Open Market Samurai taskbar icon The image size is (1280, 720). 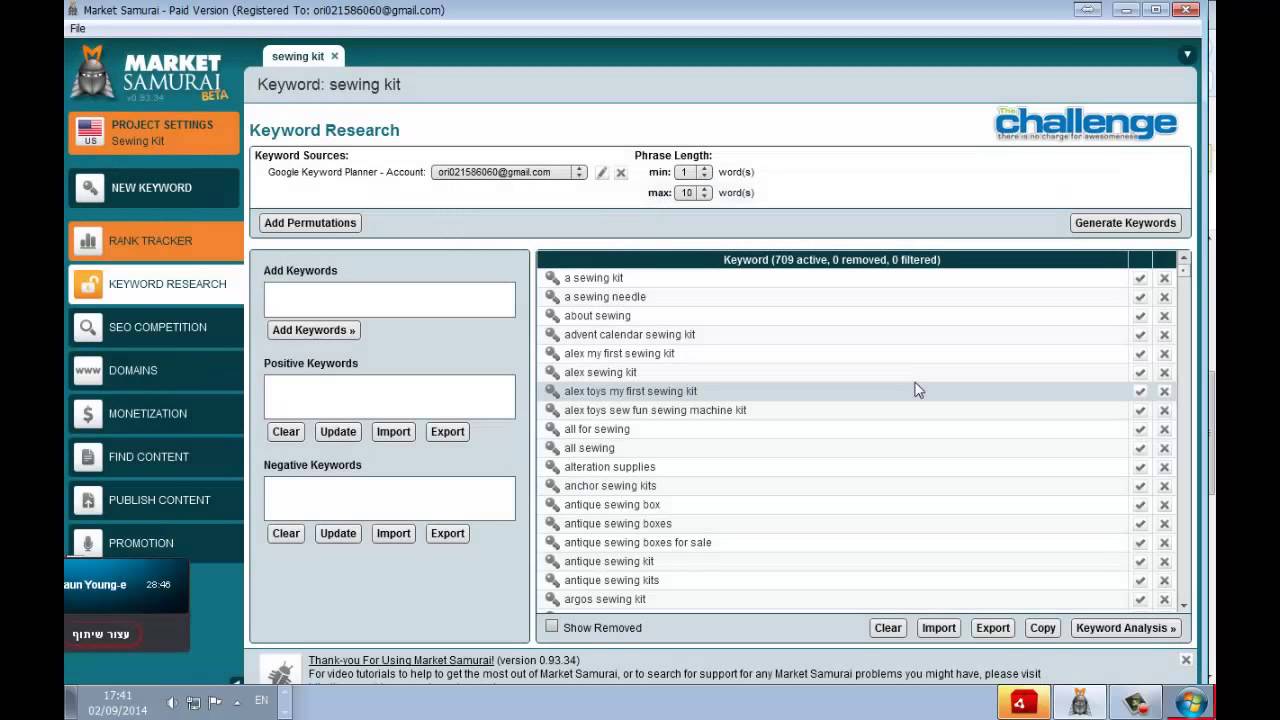tap(1080, 703)
